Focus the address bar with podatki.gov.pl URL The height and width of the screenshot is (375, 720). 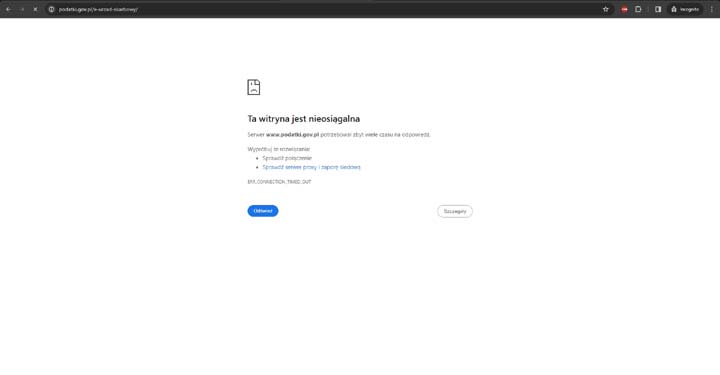click(x=321, y=9)
